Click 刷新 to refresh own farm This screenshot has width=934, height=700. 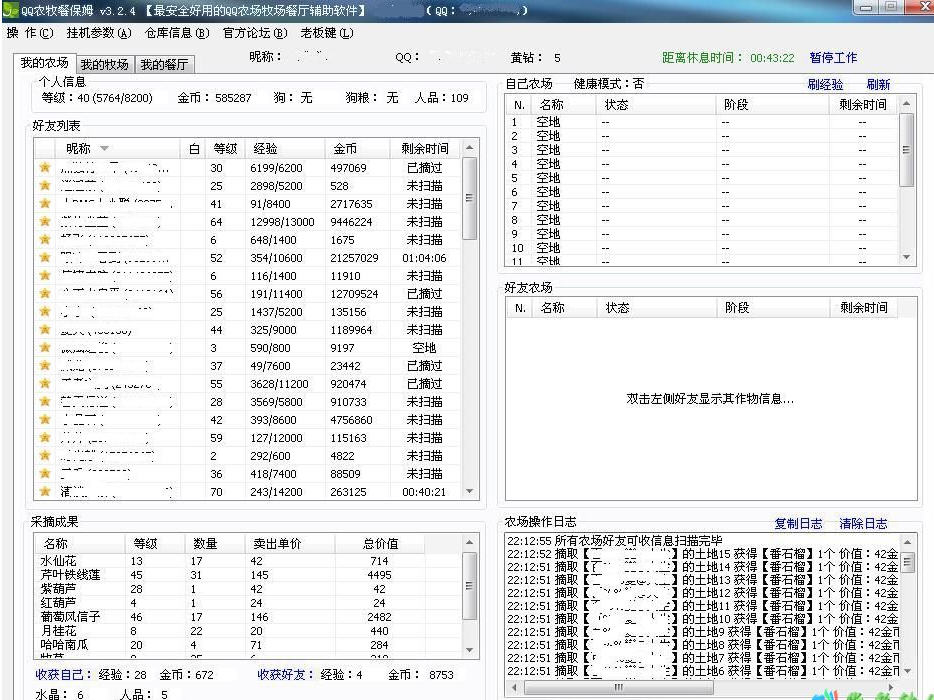(x=878, y=85)
